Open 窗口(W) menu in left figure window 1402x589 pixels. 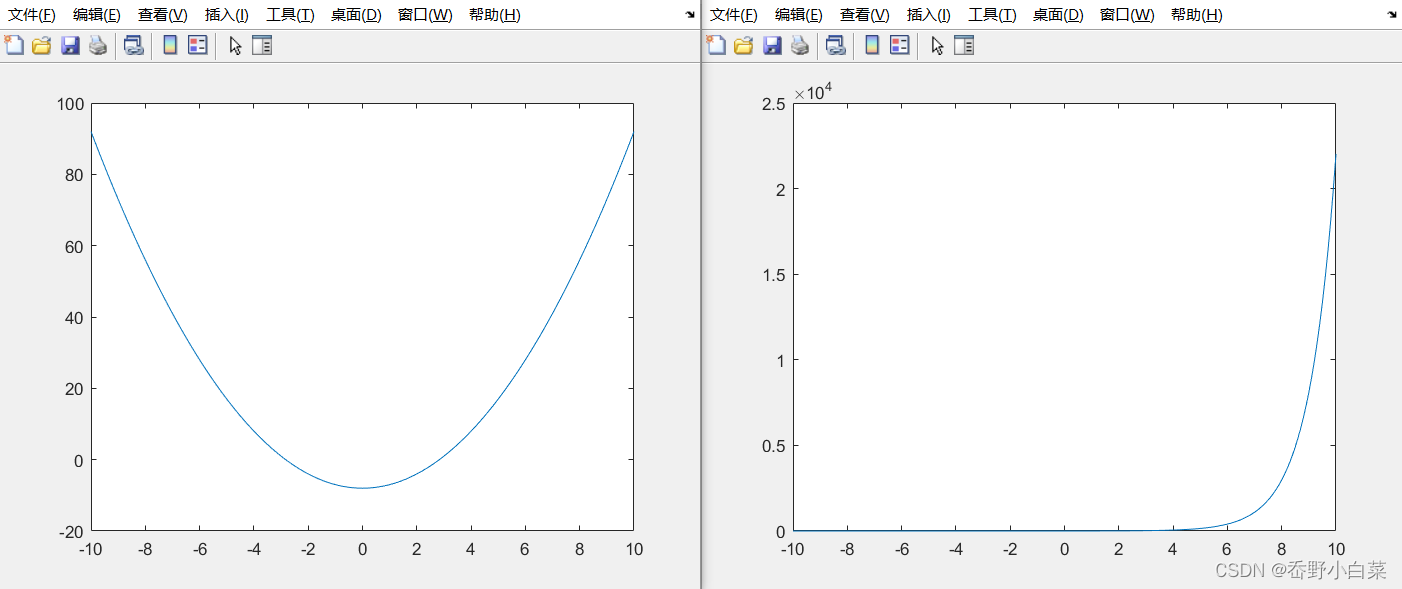click(425, 15)
